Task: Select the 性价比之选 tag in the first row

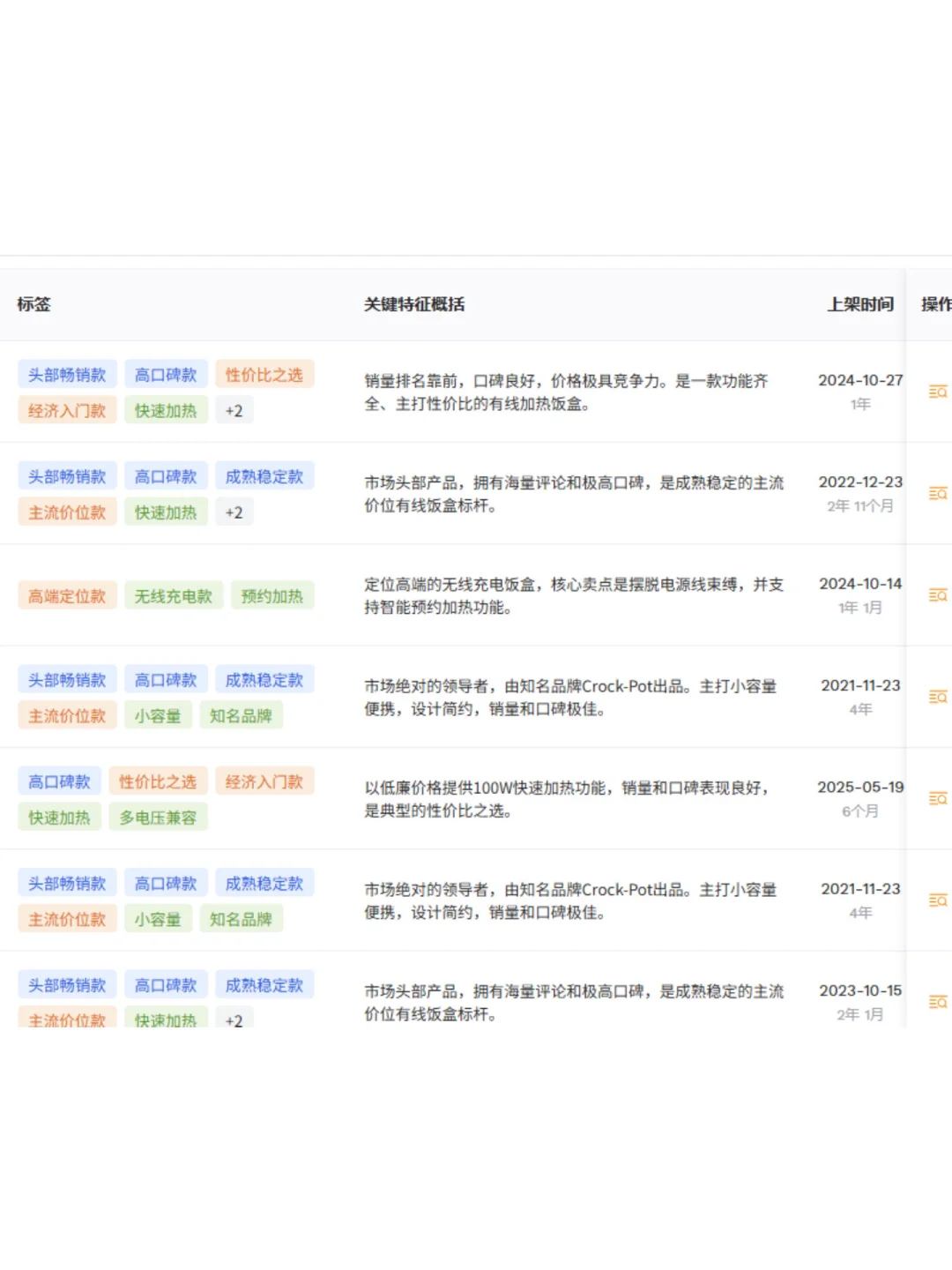Action: [x=265, y=373]
